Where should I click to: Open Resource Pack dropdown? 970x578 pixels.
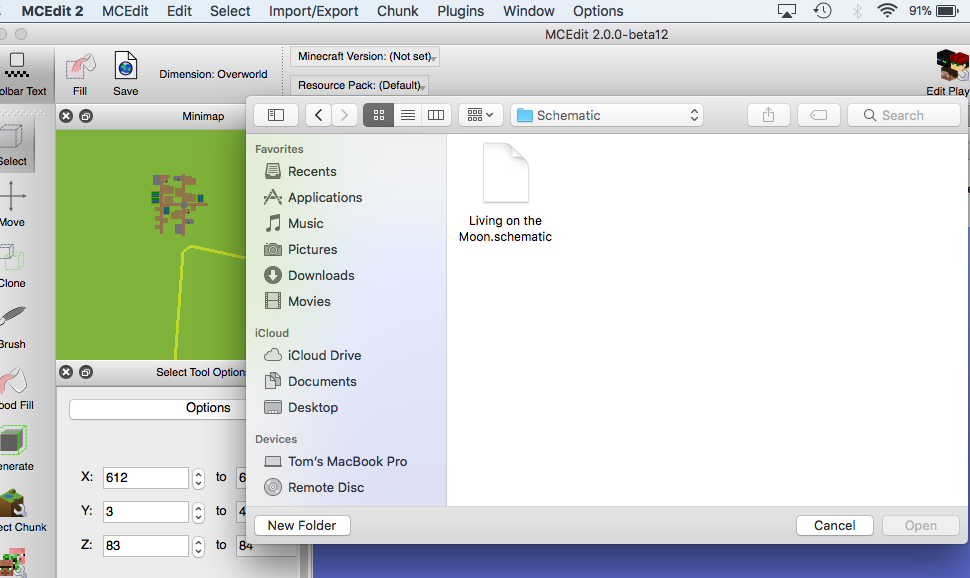(359, 85)
